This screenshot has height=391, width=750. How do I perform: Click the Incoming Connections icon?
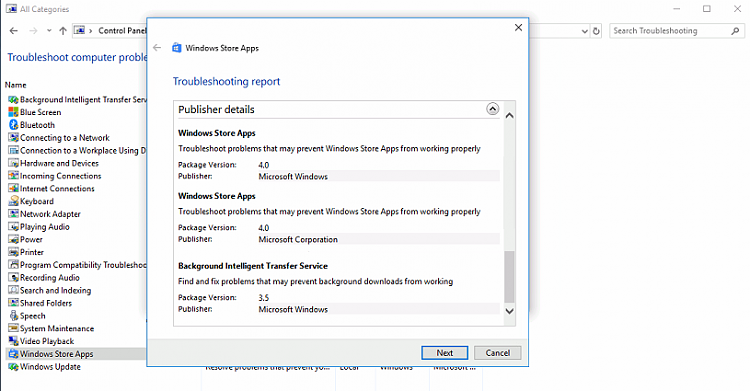pyautogui.click(x=13, y=176)
